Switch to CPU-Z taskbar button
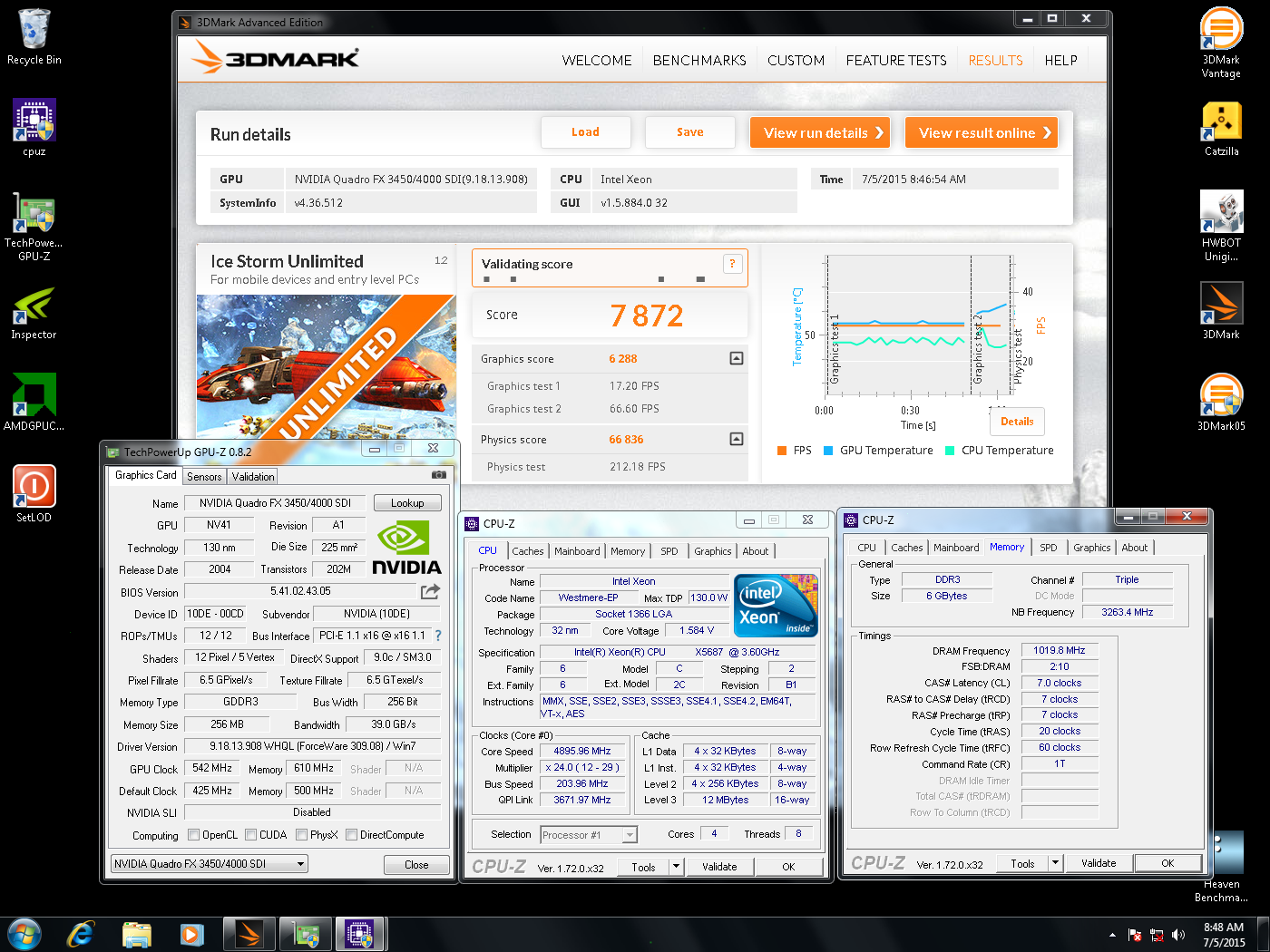 click(x=361, y=934)
